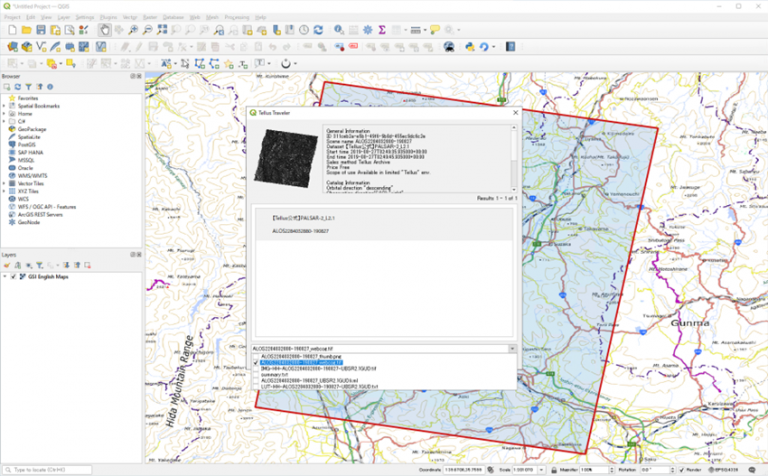Select the Identify Features tool
The height and width of the screenshot is (476, 768).
coord(338,30)
